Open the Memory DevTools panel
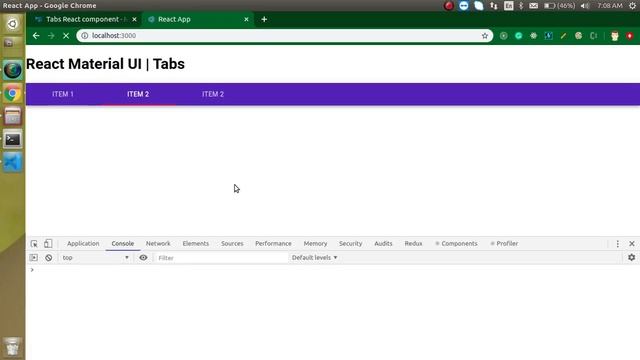The height and width of the screenshot is (360, 640). click(x=315, y=244)
